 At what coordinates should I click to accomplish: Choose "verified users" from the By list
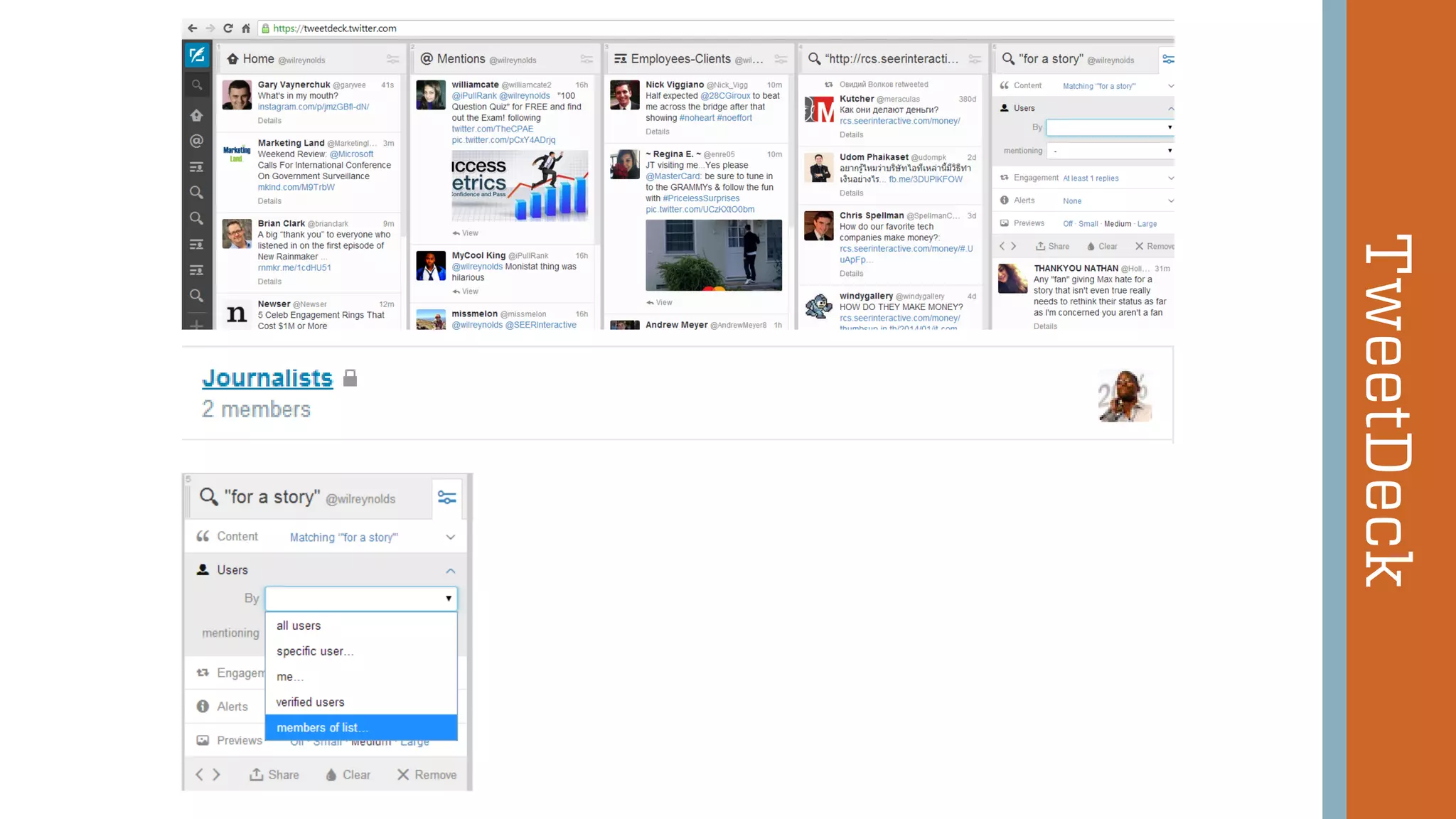point(361,702)
